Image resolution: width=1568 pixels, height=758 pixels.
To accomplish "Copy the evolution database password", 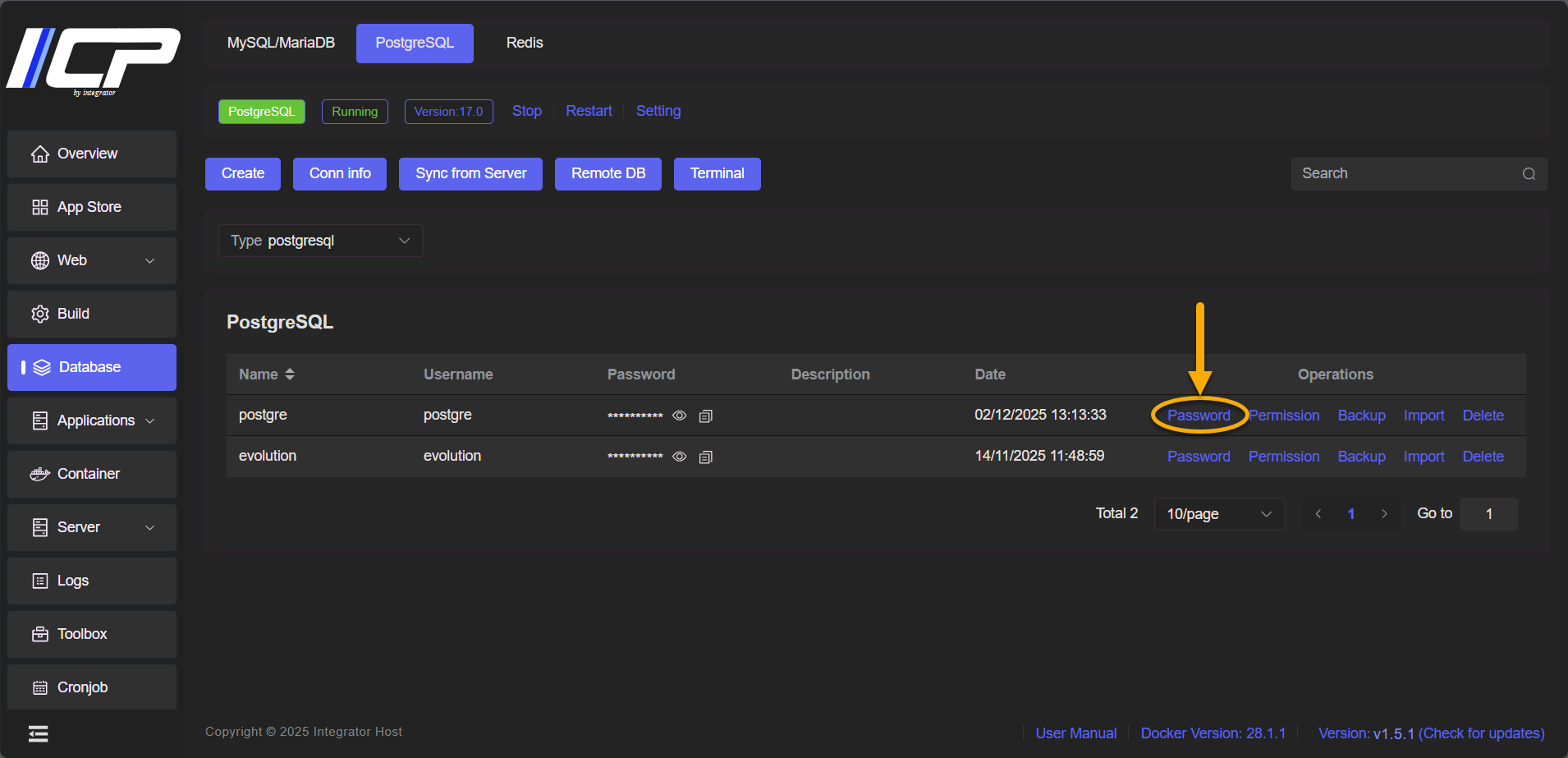I will pyautogui.click(x=705, y=457).
